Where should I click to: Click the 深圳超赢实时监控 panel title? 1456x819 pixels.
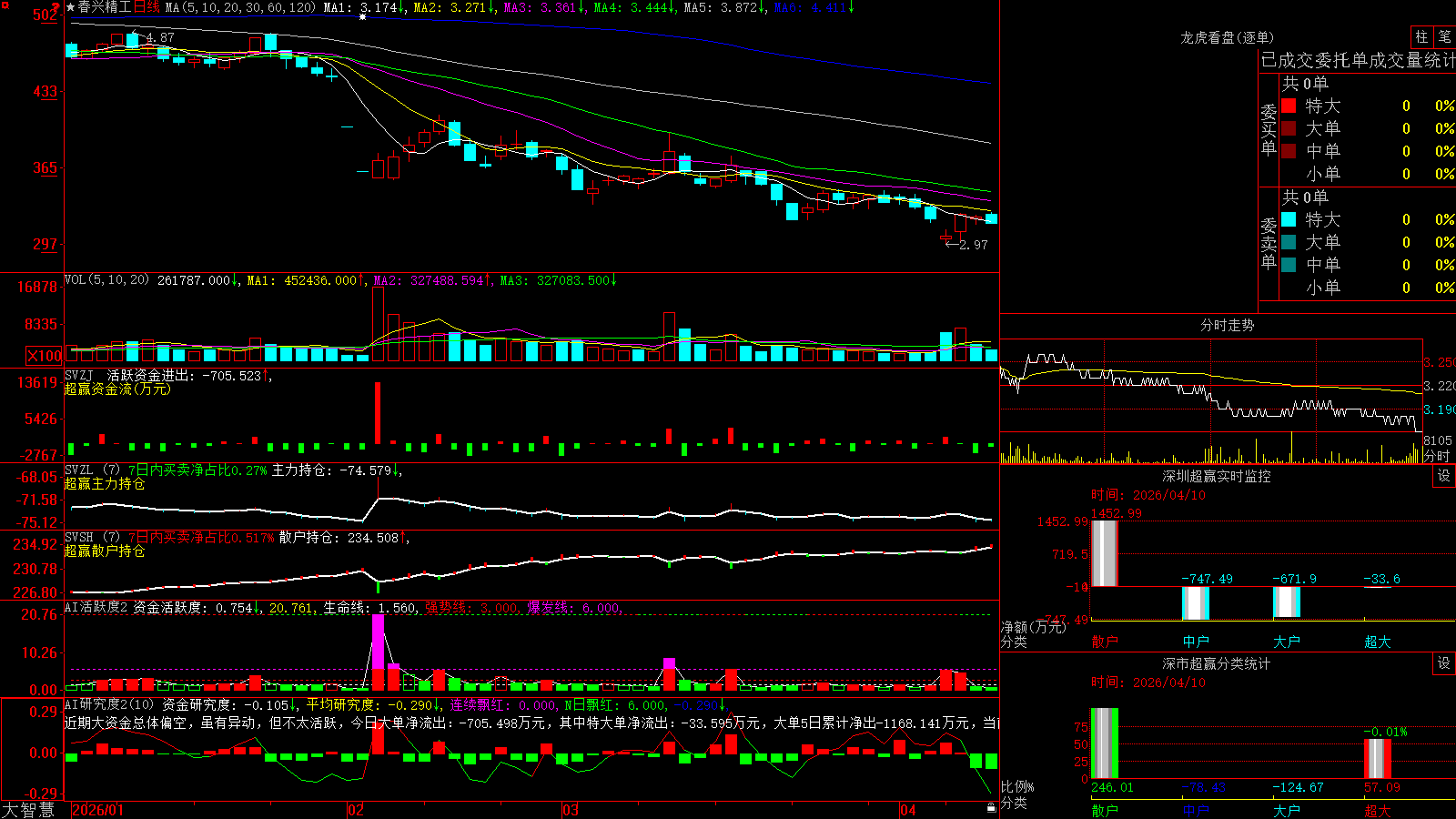tap(1216, 476)
